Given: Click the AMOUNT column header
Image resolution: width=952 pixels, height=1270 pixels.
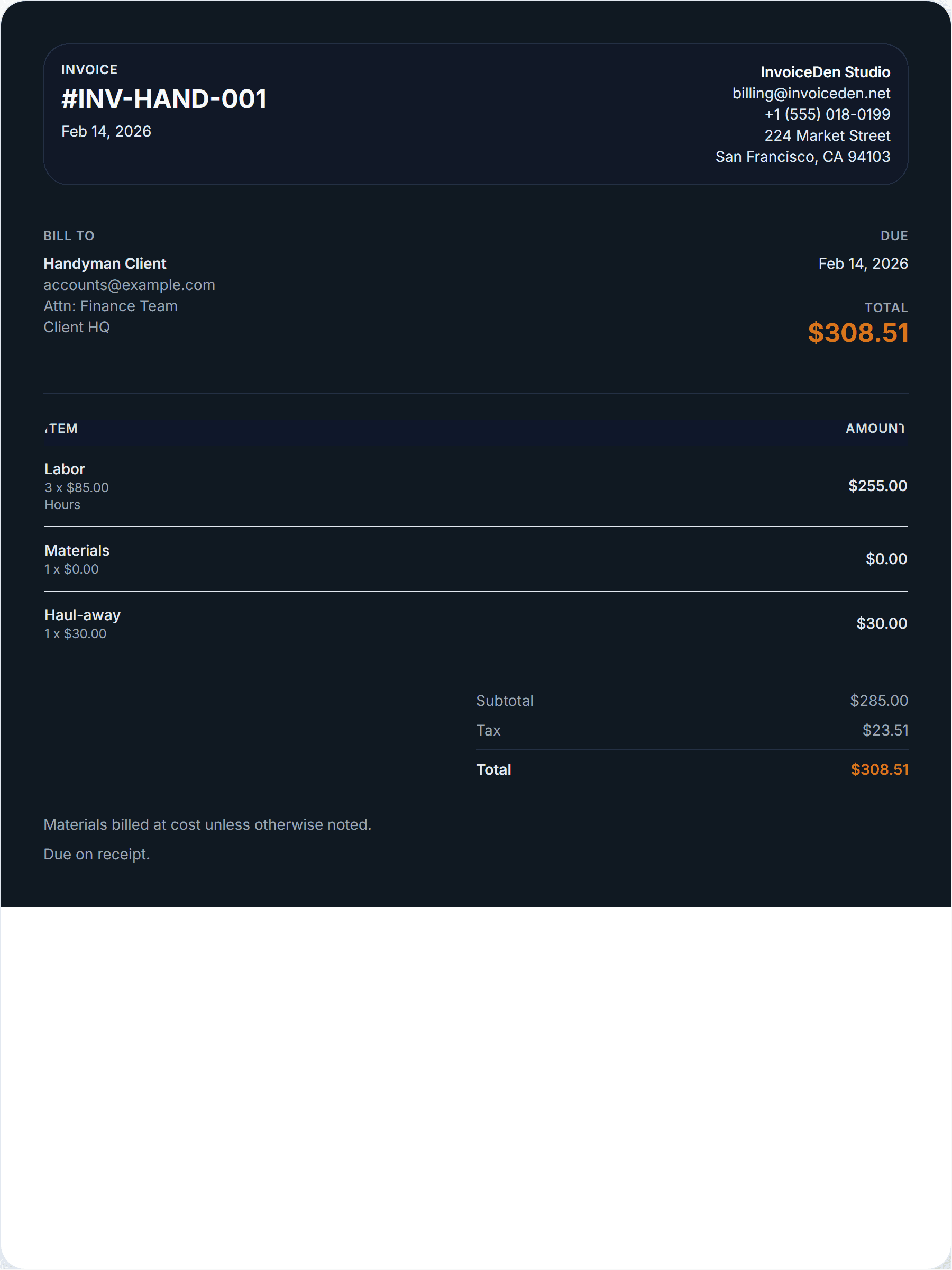Looking at the screenshot, I should pyautogui.click(x=875, y=428).
